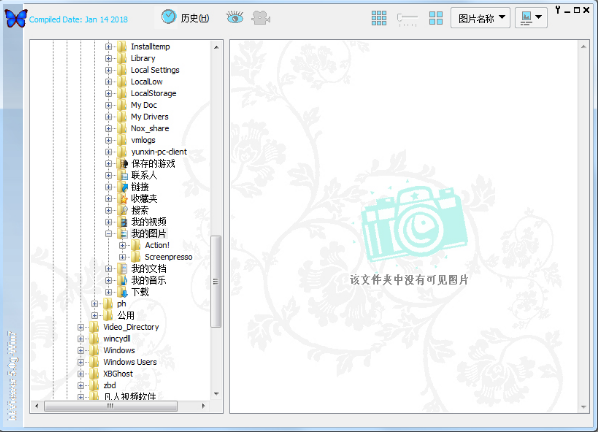
Task: Select the yunxin-pc-client folder
Action: click(159, 152)
